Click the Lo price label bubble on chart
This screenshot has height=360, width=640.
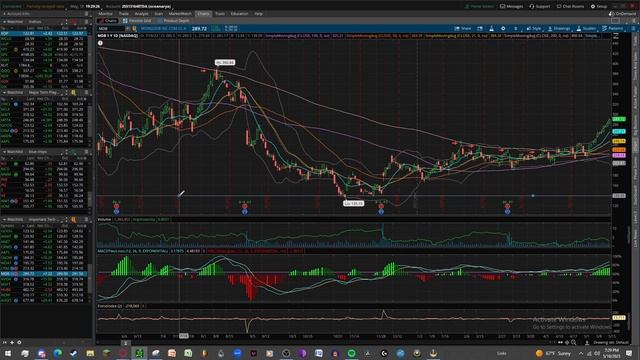click(353, 203)
